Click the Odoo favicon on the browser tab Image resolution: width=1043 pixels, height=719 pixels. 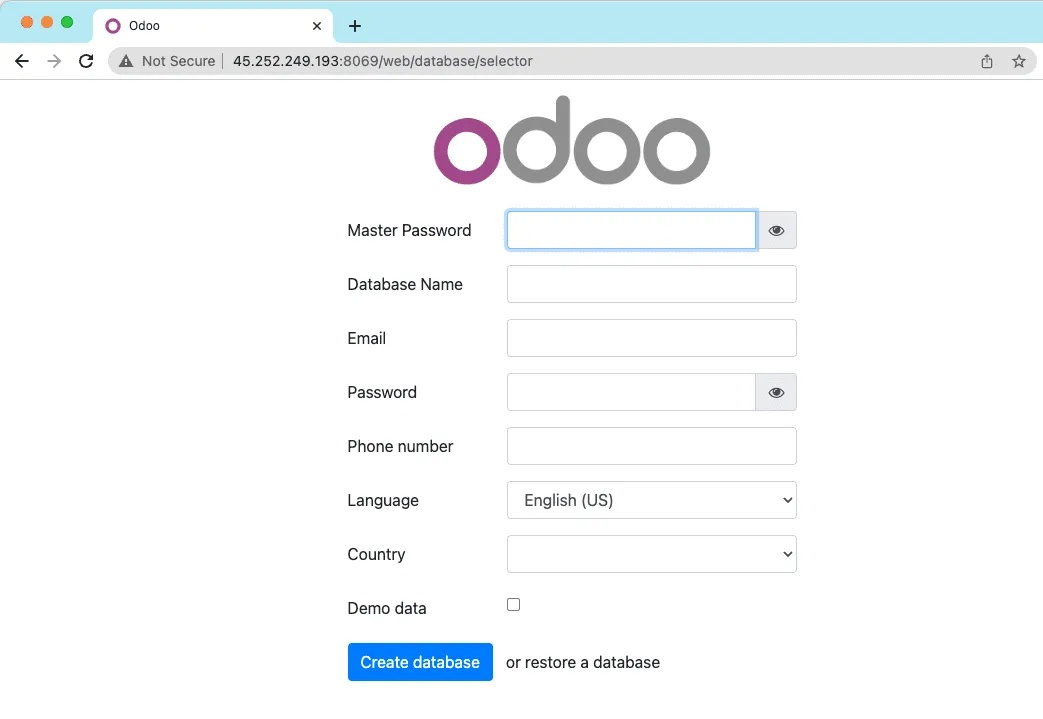tap(113, 25)
